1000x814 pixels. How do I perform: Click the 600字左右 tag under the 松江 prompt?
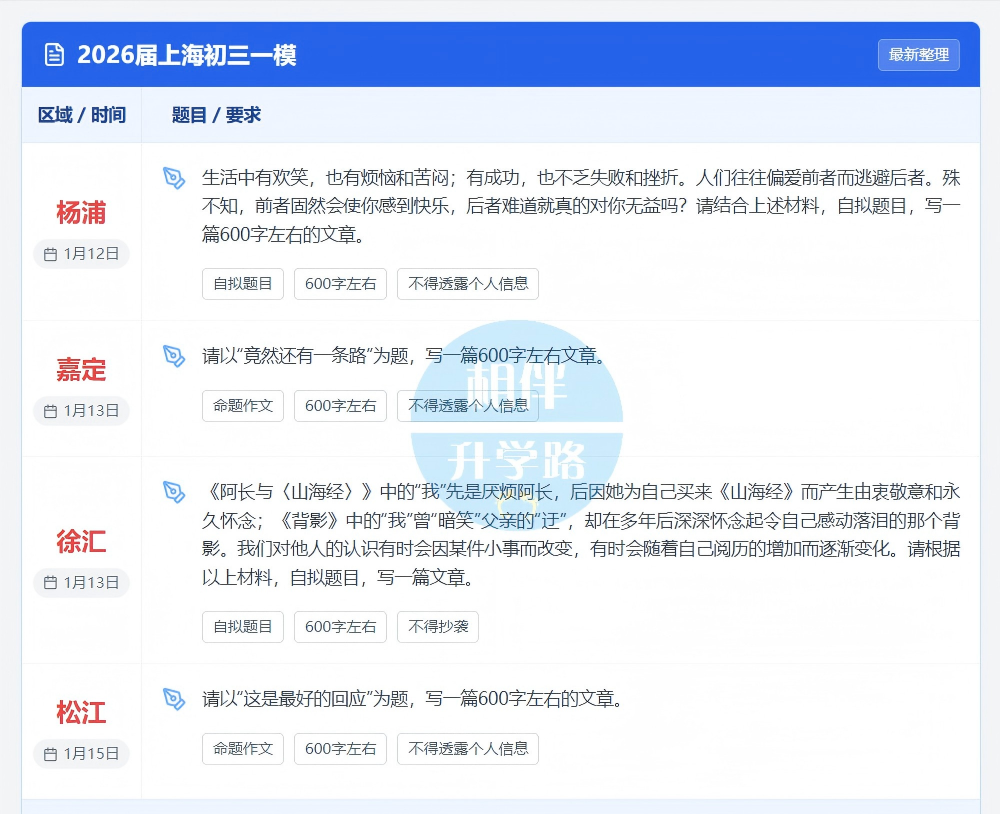(338, 749)
